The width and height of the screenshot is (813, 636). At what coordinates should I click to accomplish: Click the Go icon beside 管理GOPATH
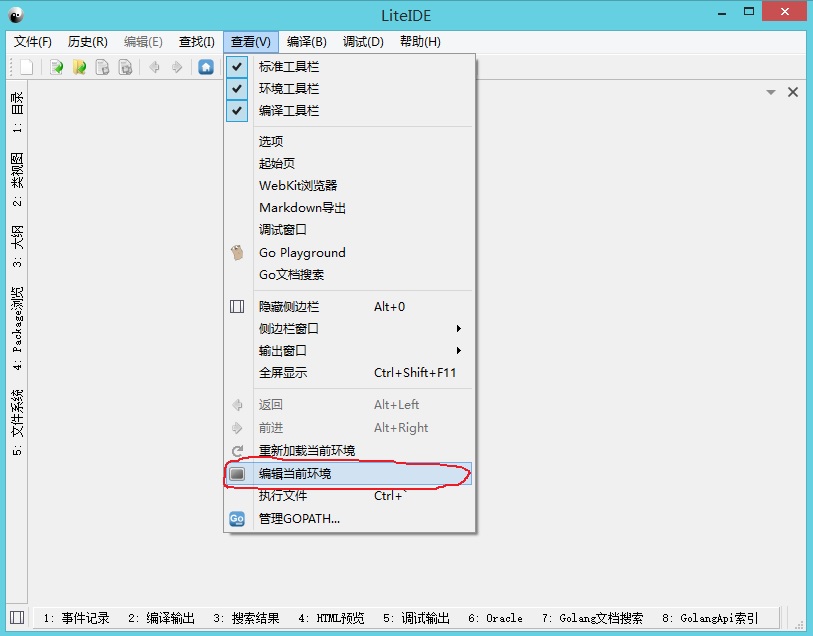(237, 519)
